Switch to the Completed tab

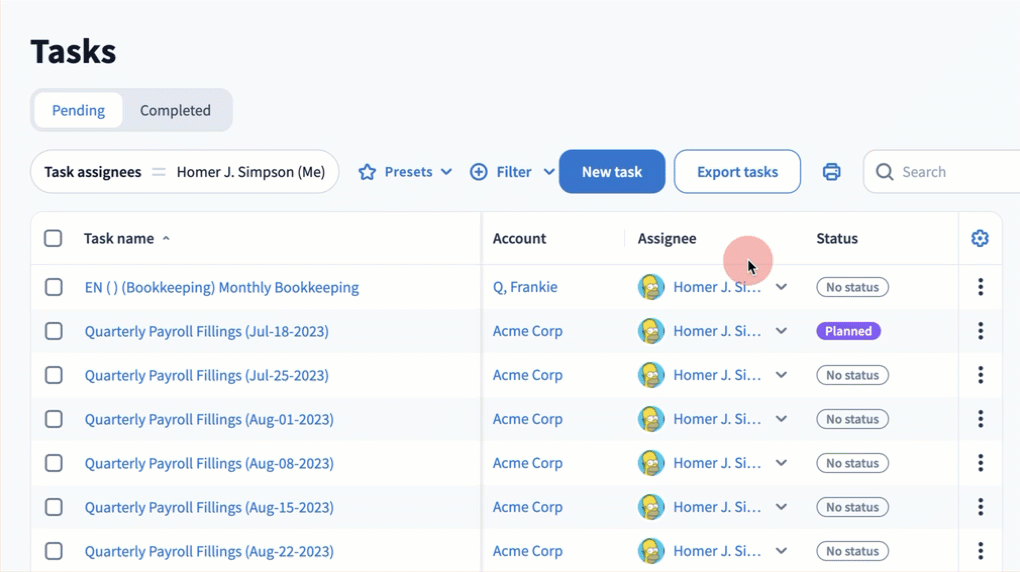point(175,110)
